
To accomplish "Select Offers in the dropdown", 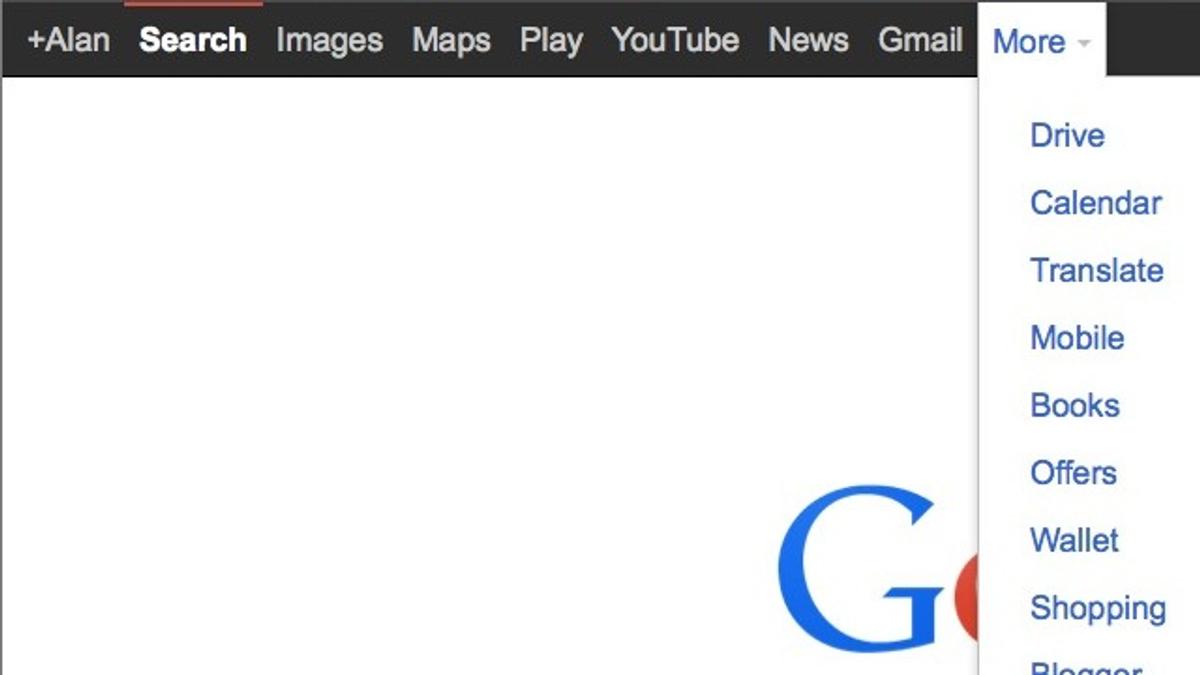I will 1073,473.
